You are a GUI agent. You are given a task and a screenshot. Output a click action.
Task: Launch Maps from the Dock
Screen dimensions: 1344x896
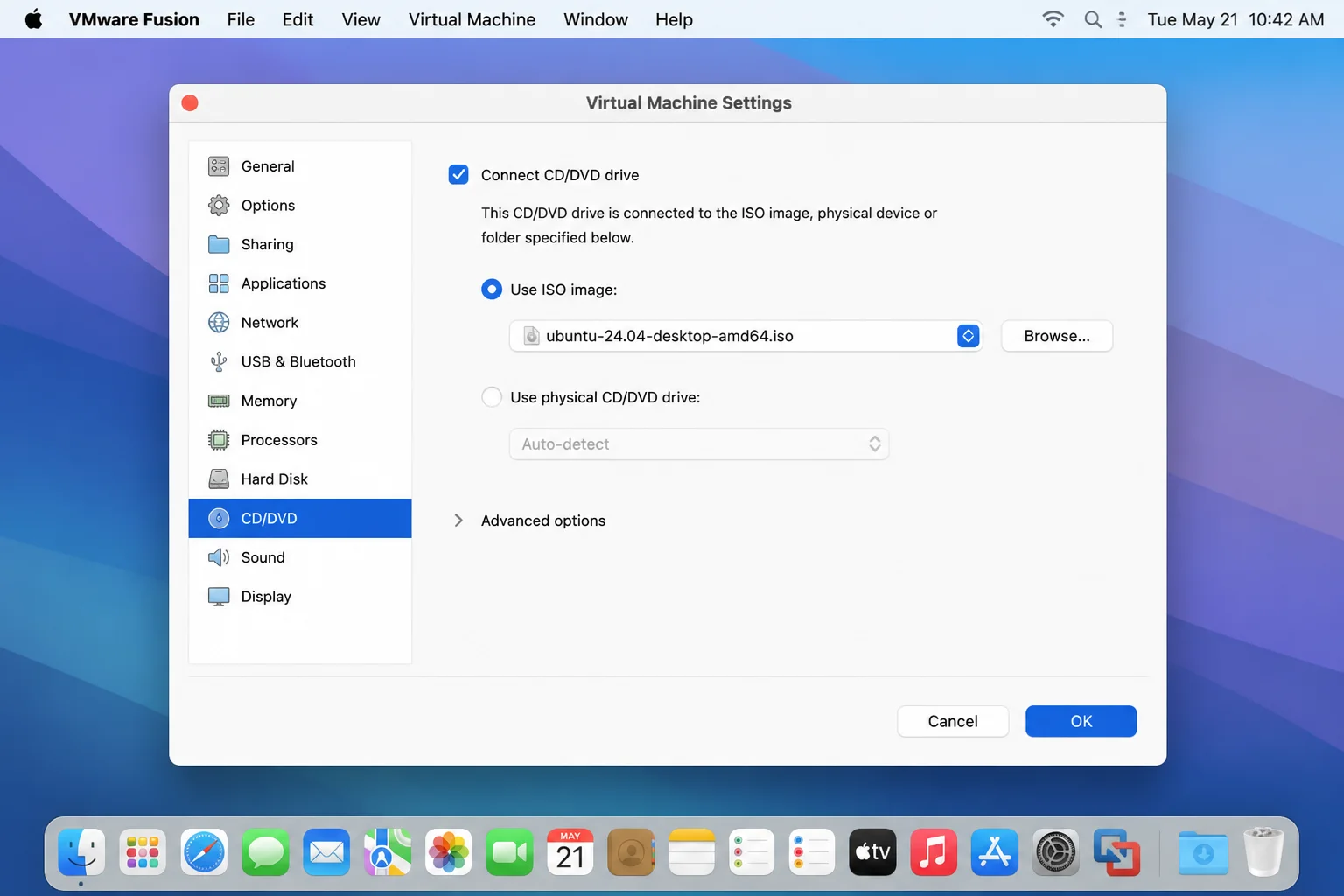click(x=388, y=852)
